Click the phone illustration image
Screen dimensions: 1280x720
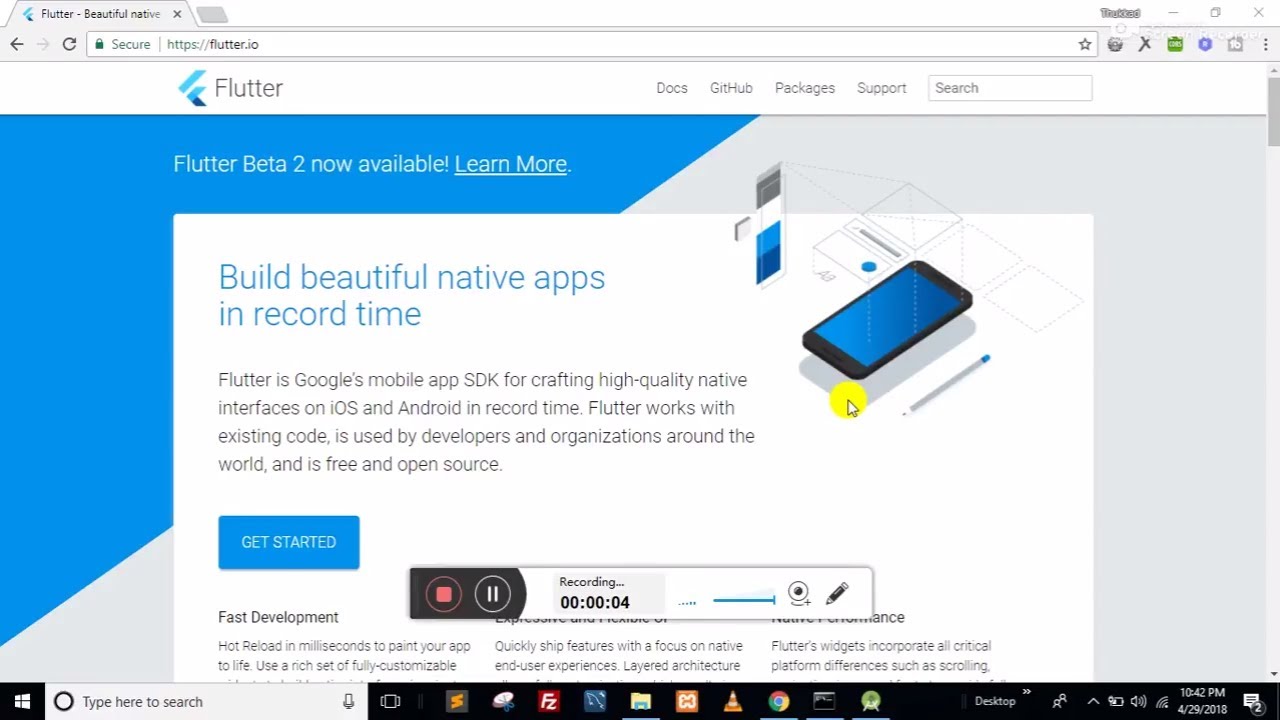[x=888, y=320]
